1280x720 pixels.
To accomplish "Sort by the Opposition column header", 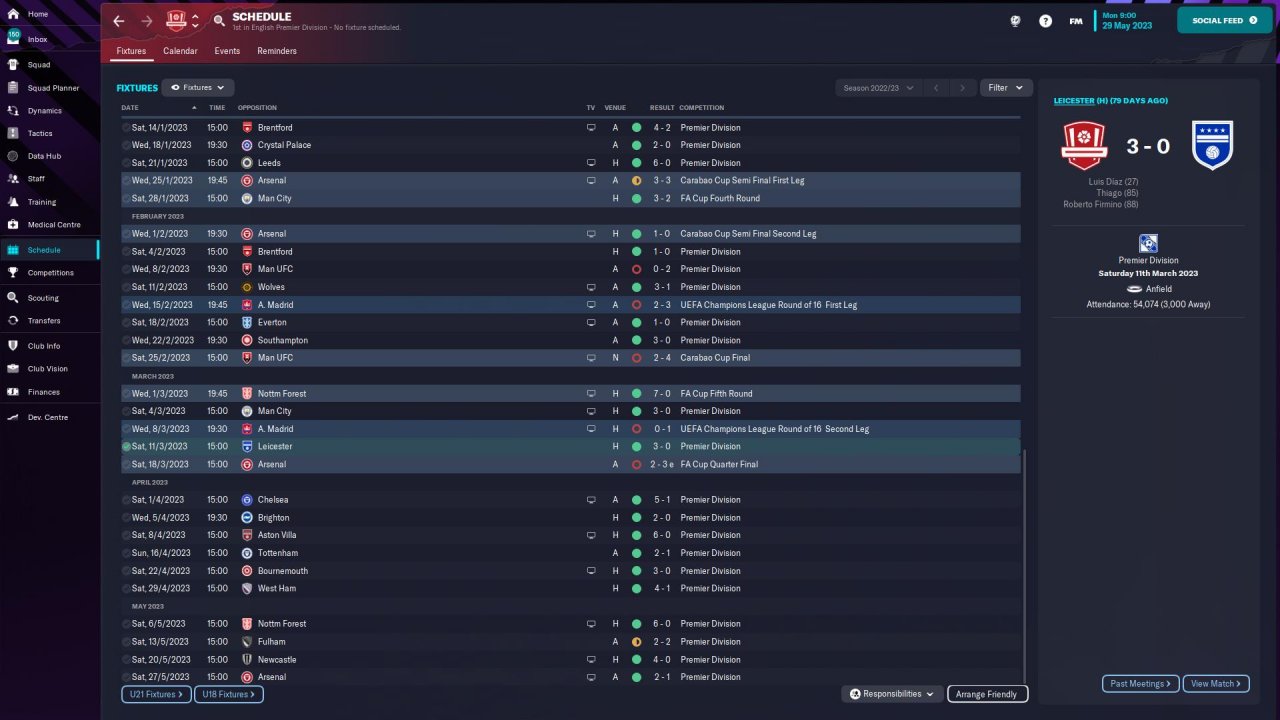I will point(257,108).
